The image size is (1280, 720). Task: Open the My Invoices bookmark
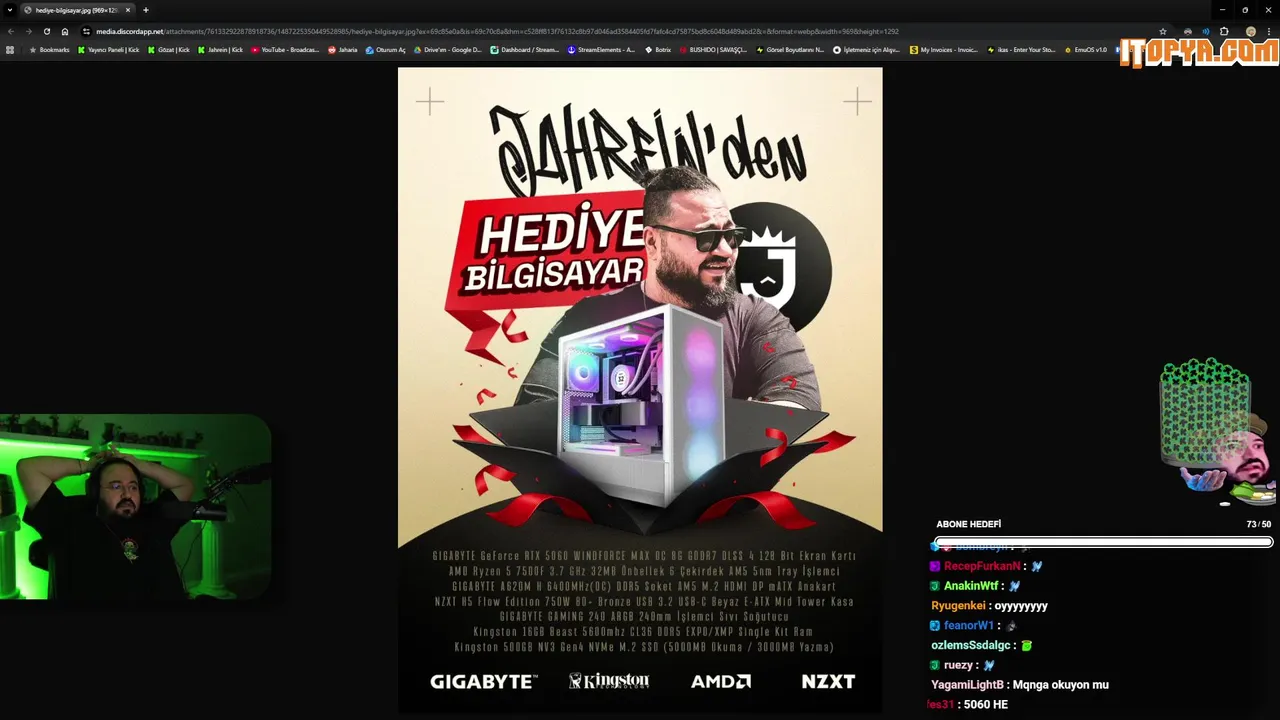point(944,49)
